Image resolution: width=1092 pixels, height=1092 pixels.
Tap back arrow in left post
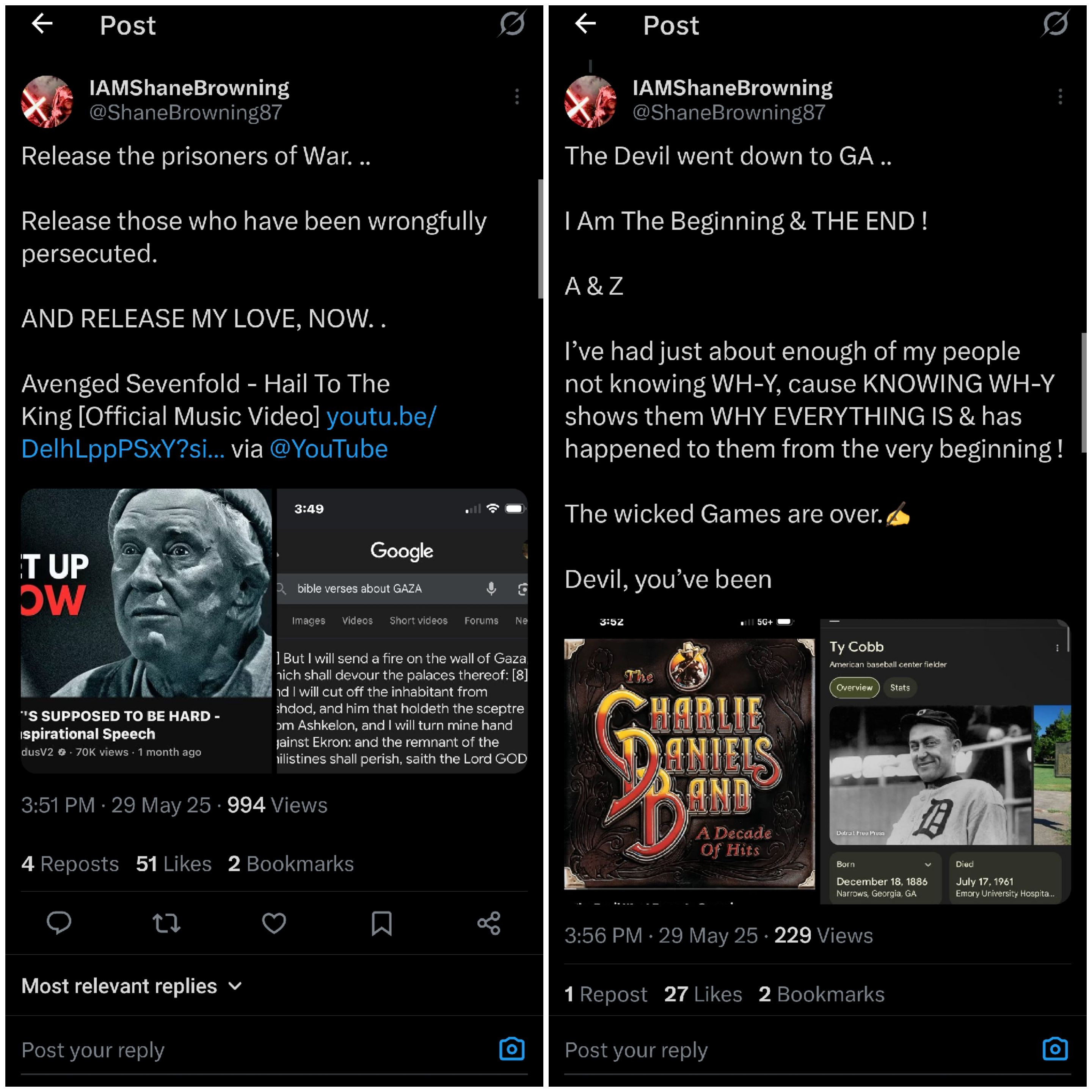(42, 24)
